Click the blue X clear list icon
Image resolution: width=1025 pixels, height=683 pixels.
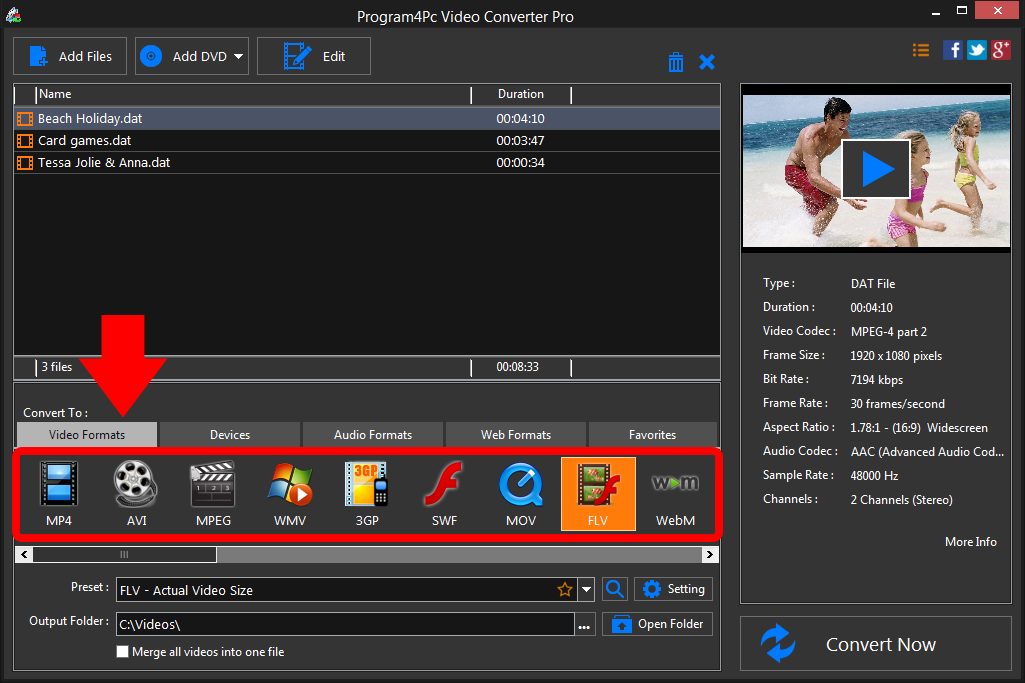707,62
